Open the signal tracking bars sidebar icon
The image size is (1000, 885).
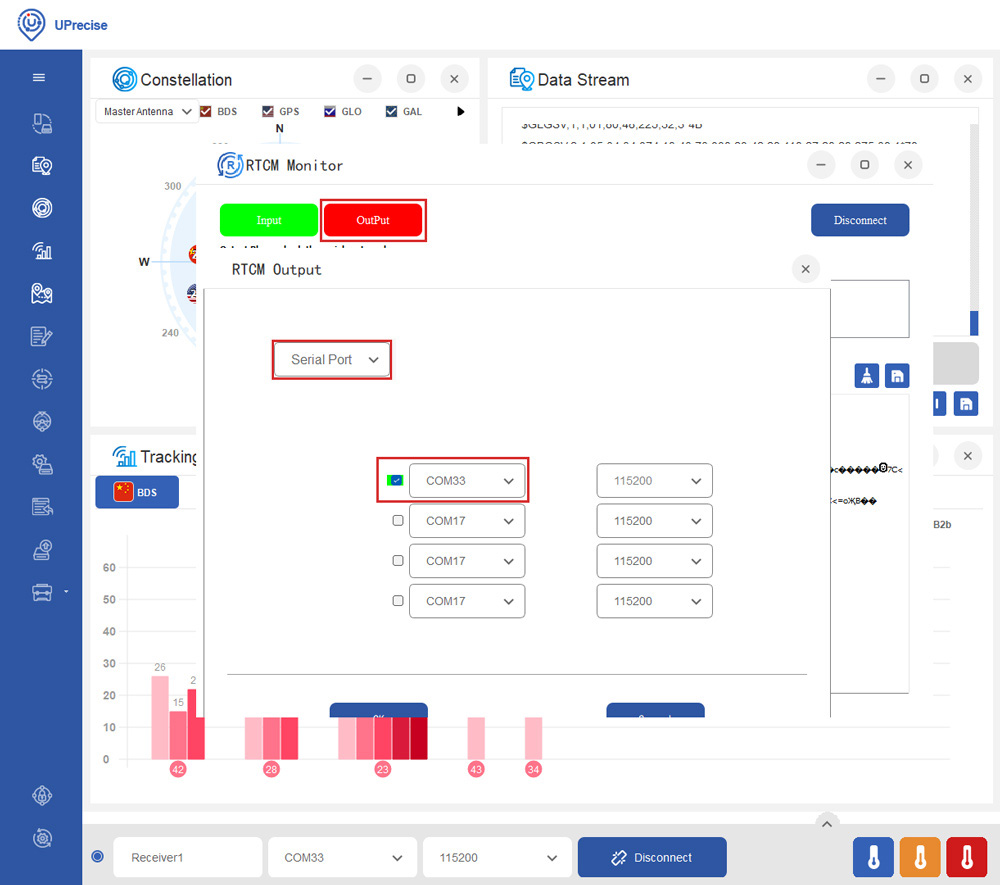[41, 251]
